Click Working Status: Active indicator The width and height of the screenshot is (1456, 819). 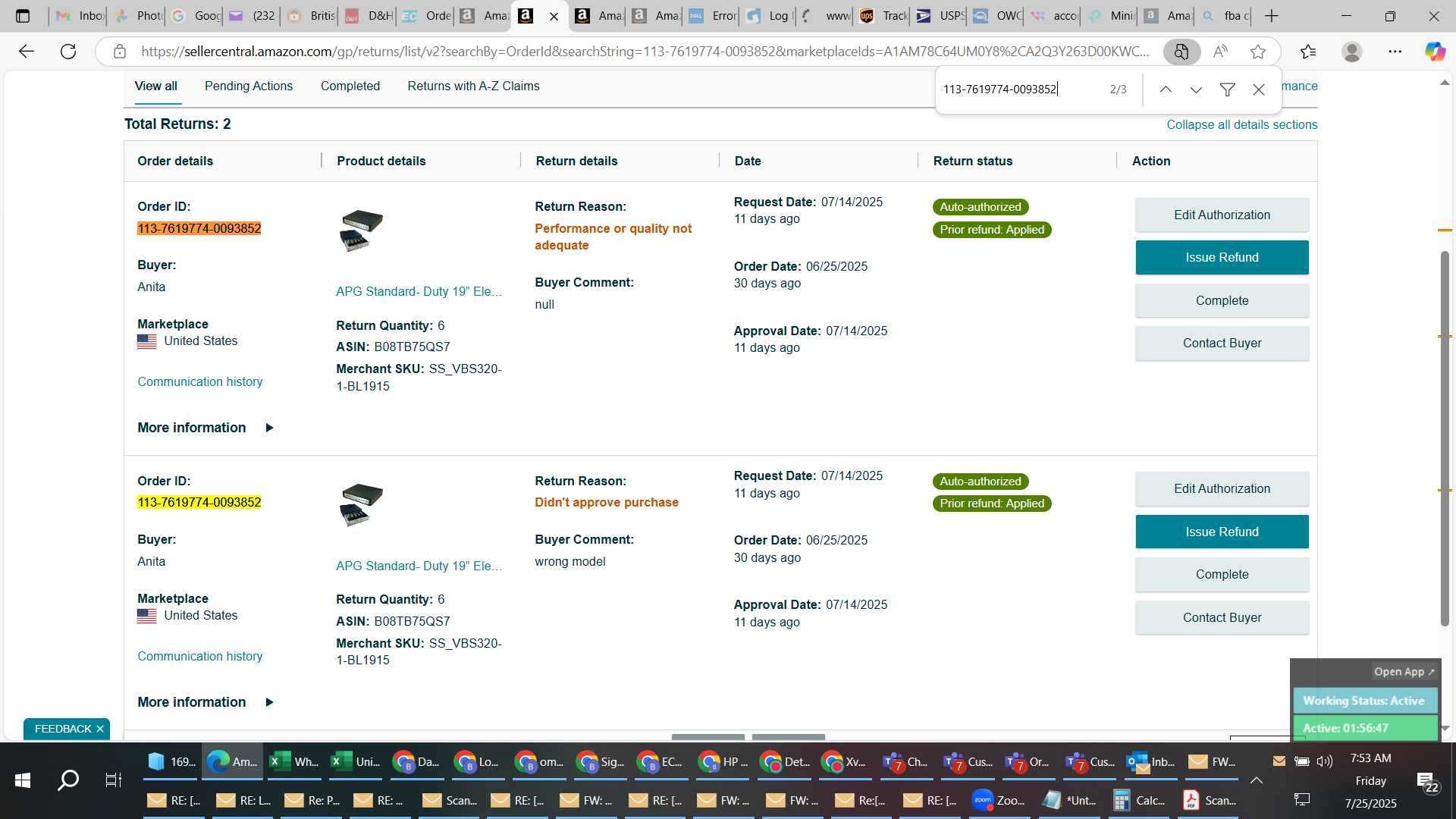[1364, 701]
